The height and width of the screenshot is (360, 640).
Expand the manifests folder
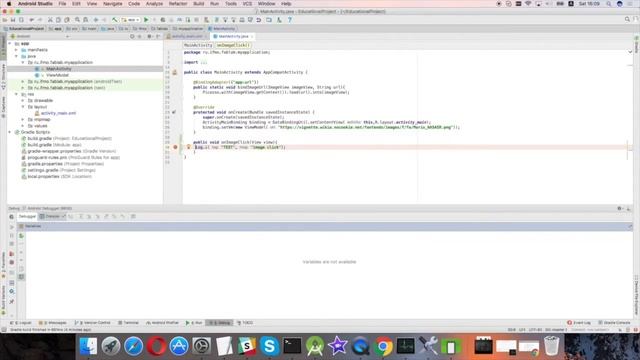click(x=16, y=50)
